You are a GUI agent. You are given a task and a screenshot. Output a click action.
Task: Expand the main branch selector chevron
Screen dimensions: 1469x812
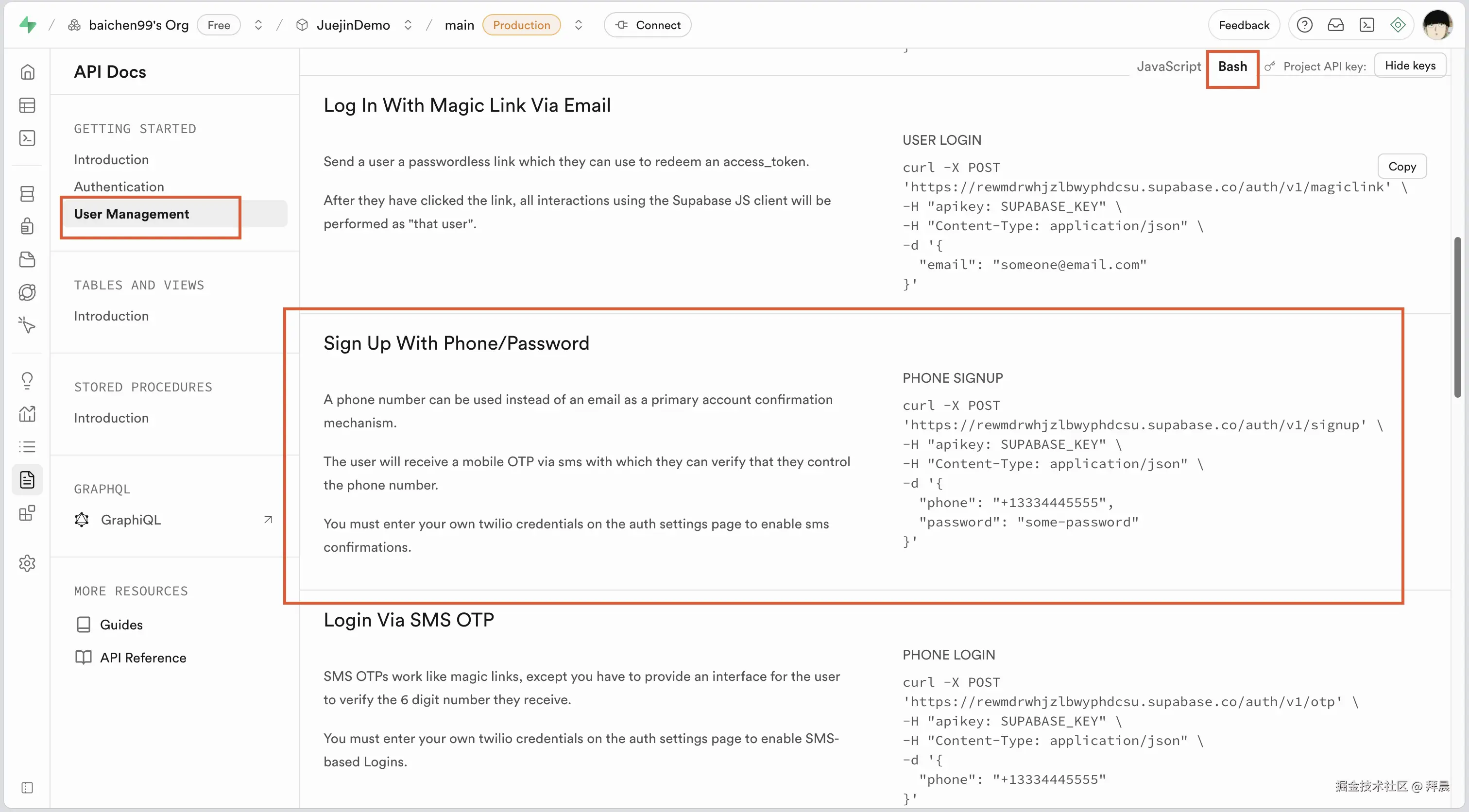578,25
